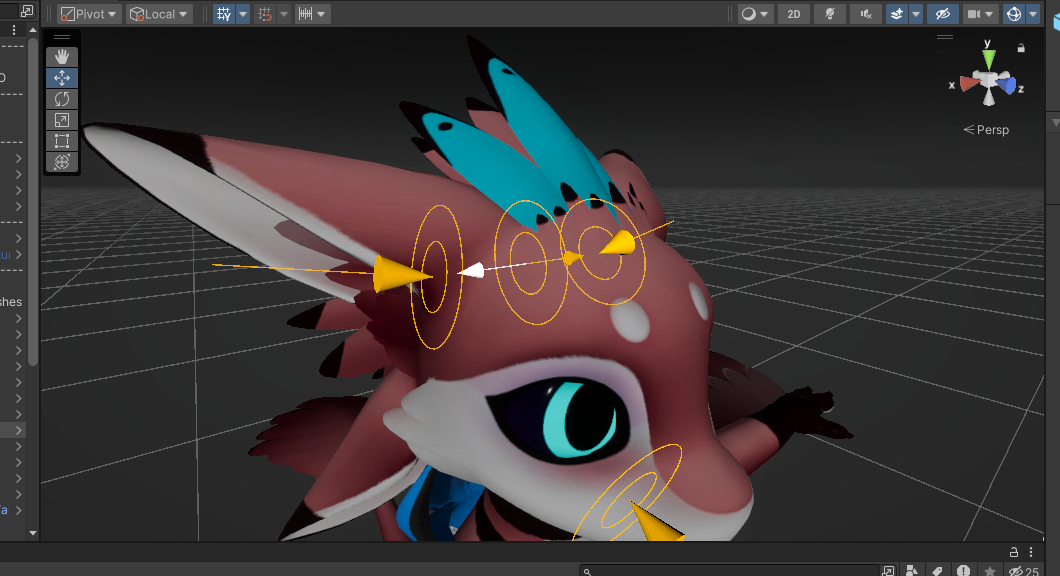Click the red X axis gizmo cone

click(967, 84)
